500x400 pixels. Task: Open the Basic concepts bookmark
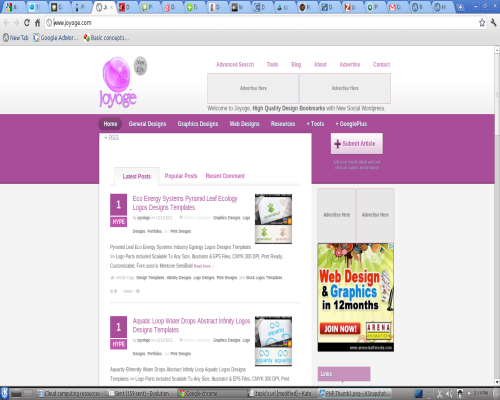[x=106, y=38]
